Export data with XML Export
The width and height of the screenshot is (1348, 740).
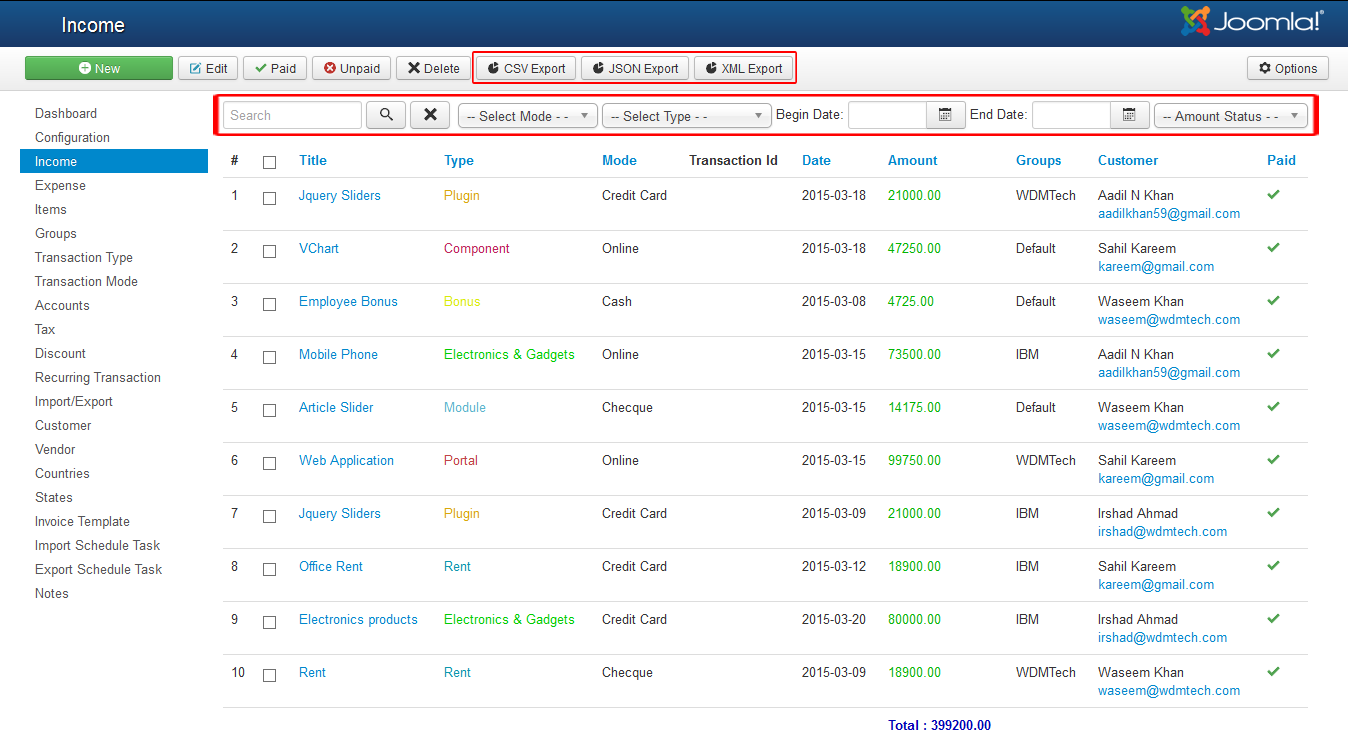pos(744,68)
